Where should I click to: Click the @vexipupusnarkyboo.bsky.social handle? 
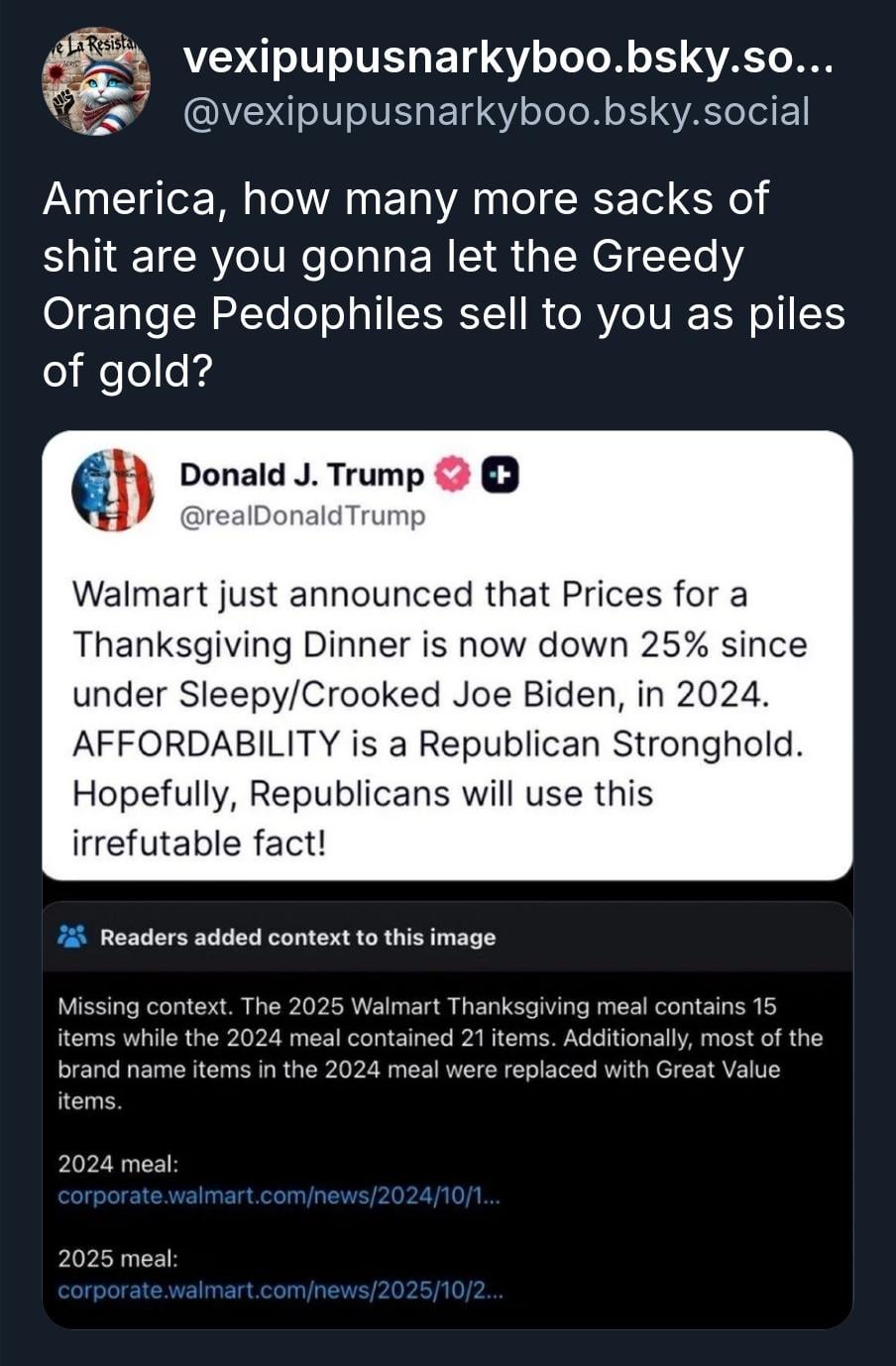pyautogui.click(x=497, y=112)
